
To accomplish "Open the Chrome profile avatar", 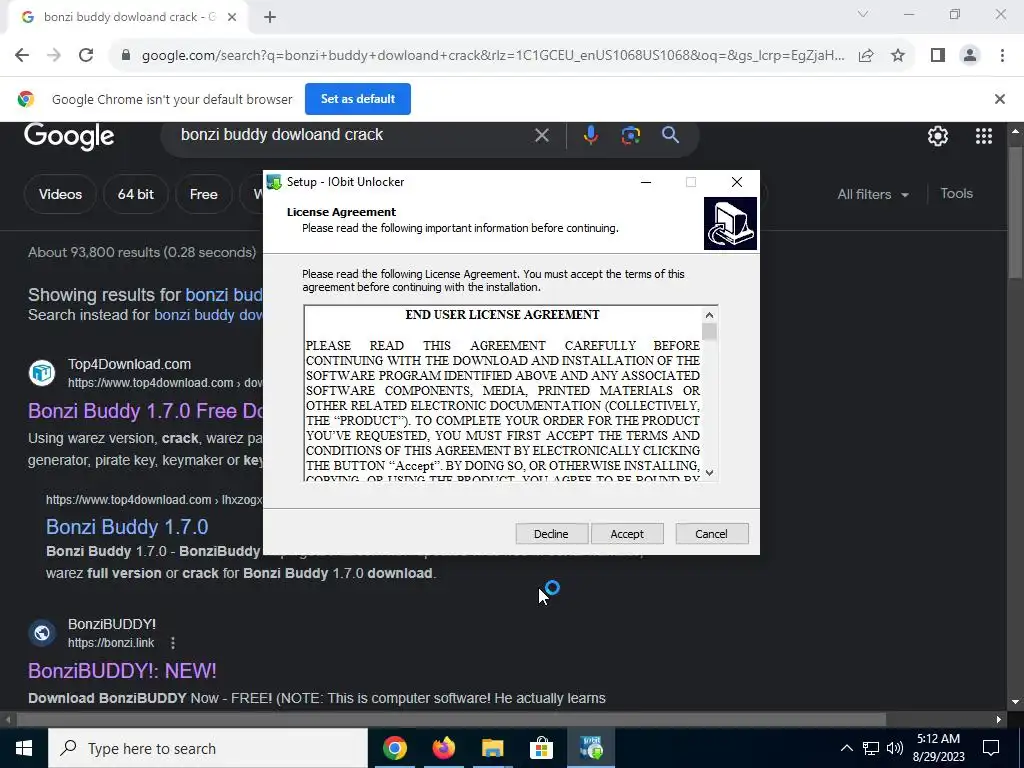I will pyautogui.click(x=970, y=56).
